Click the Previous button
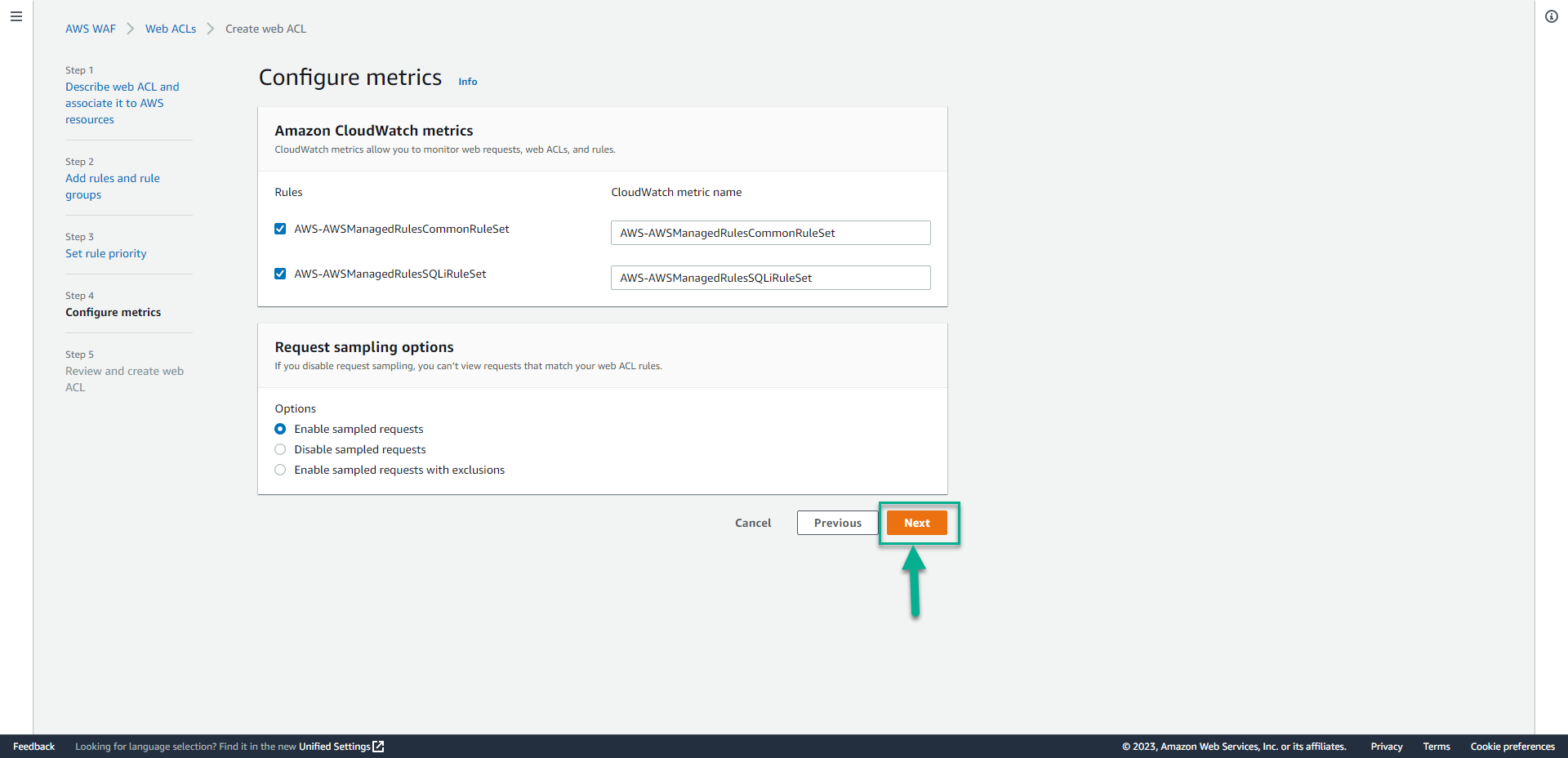Viewport: 1568px width, 758px height. point(837,523)
